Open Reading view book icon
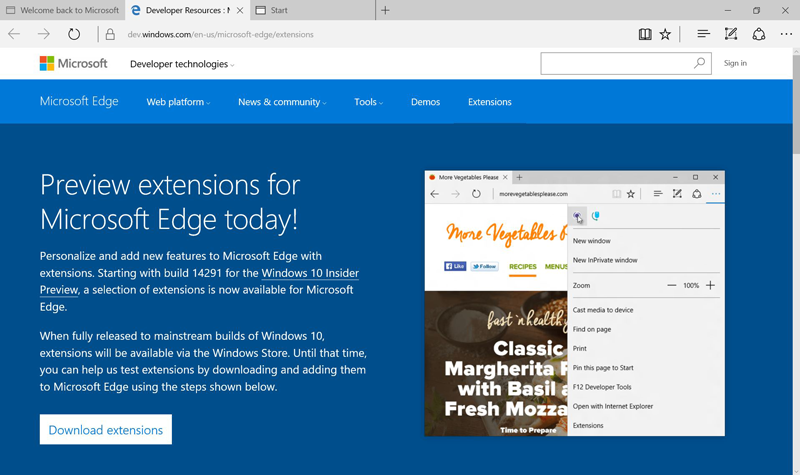Screen dimensions: 800x475 [645, 34]
